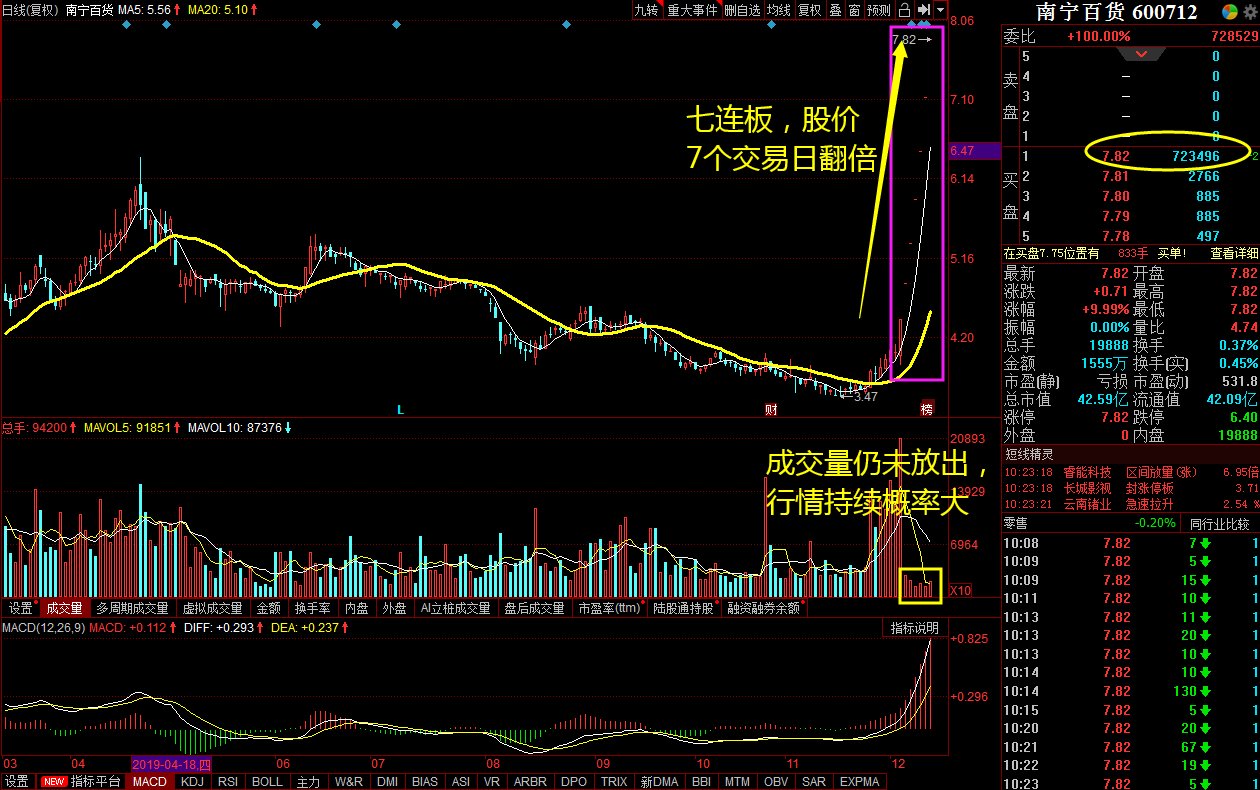Image resolution: width=1260 pixels, height=790 pixels.
Task: Select the 多周期成交量 tab
Action: tap(132, 608)
